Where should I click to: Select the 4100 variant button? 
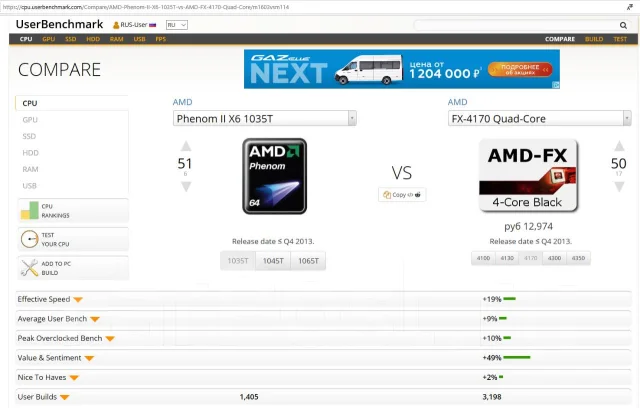pos(483,258)
